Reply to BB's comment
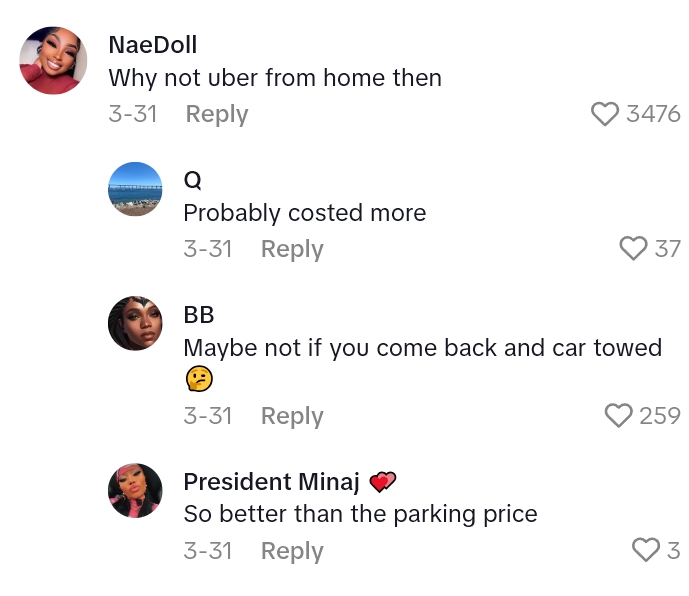 pos(292,416)
